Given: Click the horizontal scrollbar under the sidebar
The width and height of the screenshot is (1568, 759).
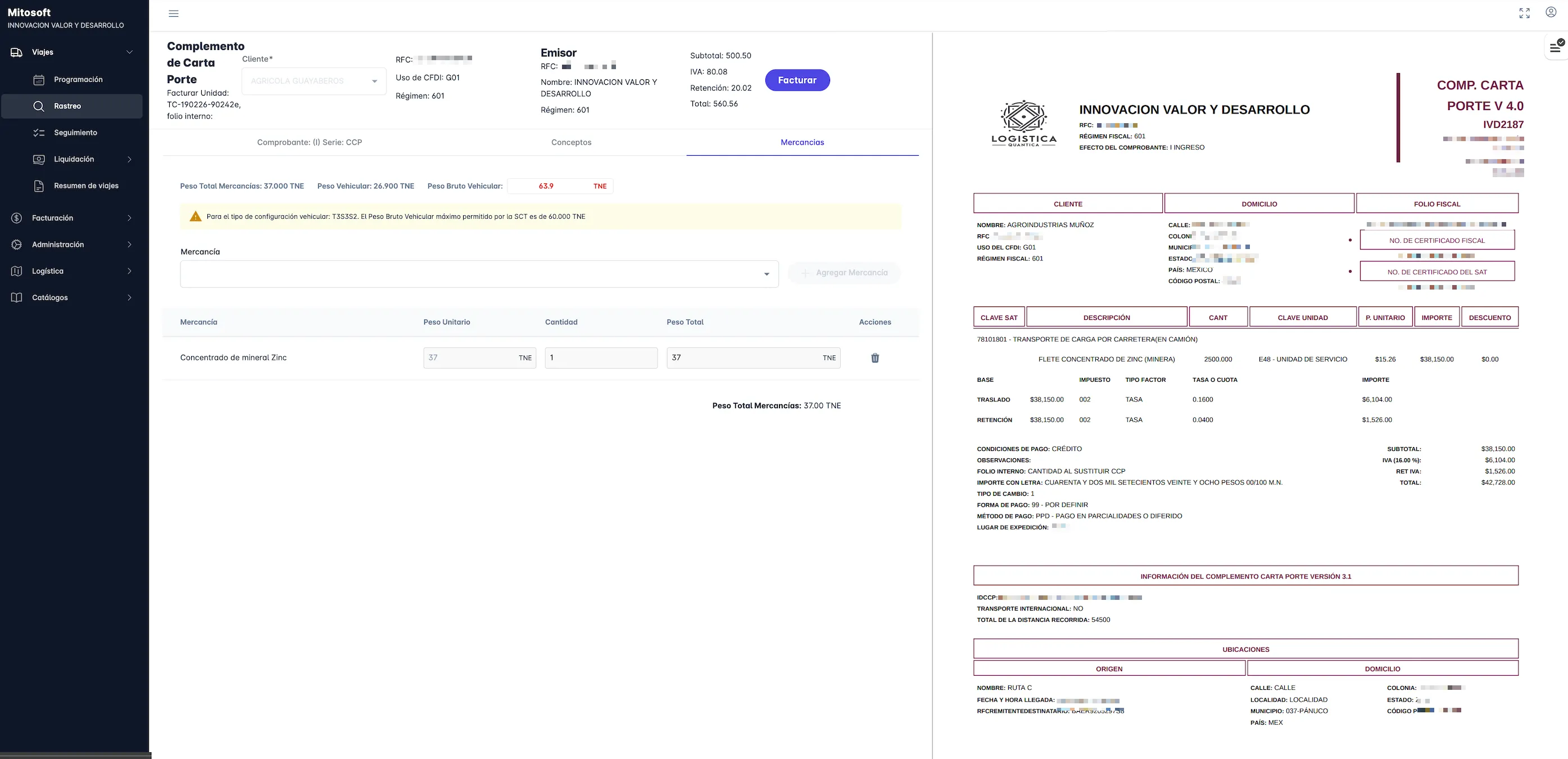Looking at the screenshot, I should click(x=75, y=755).
